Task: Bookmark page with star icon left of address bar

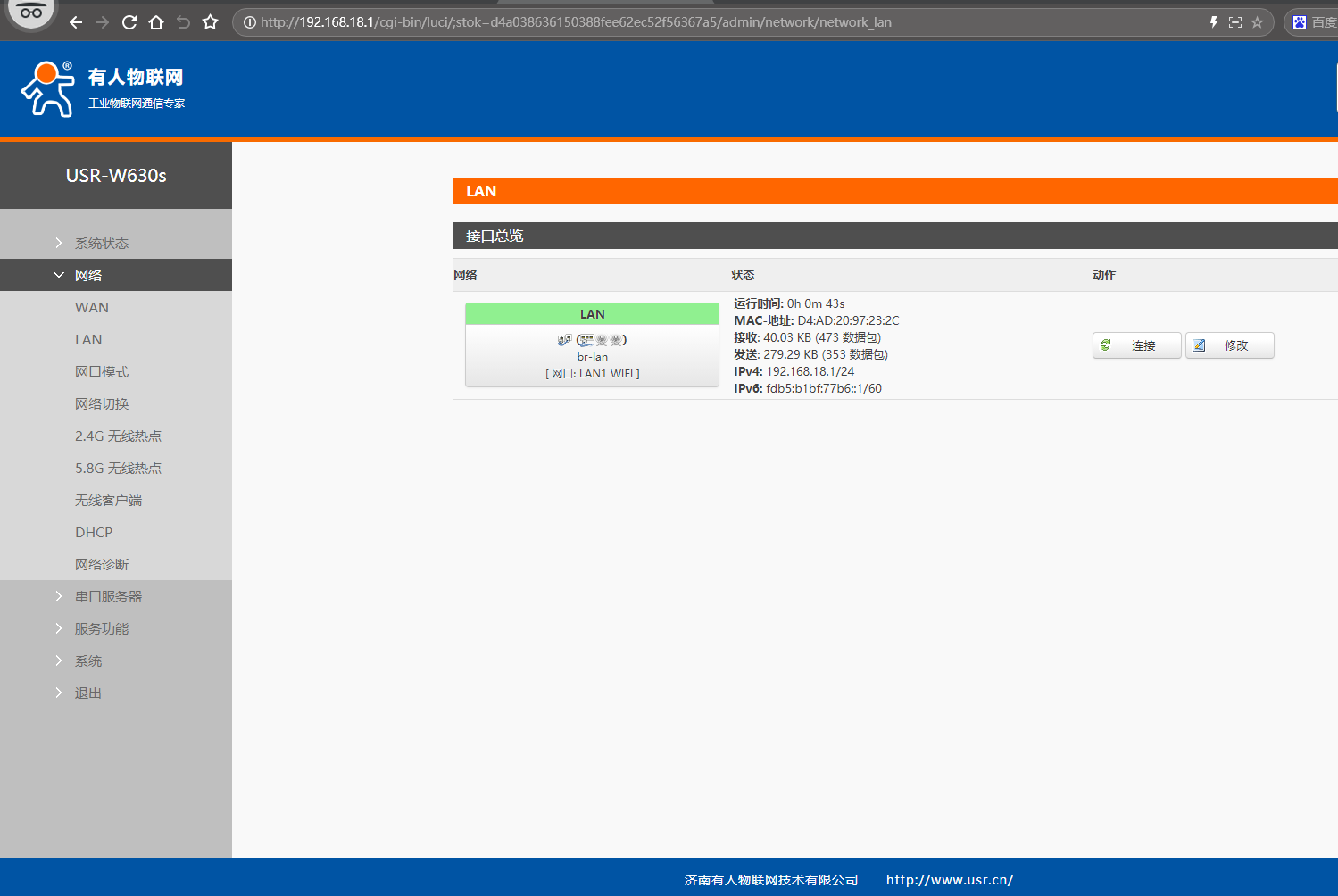Action: (211, 22)
